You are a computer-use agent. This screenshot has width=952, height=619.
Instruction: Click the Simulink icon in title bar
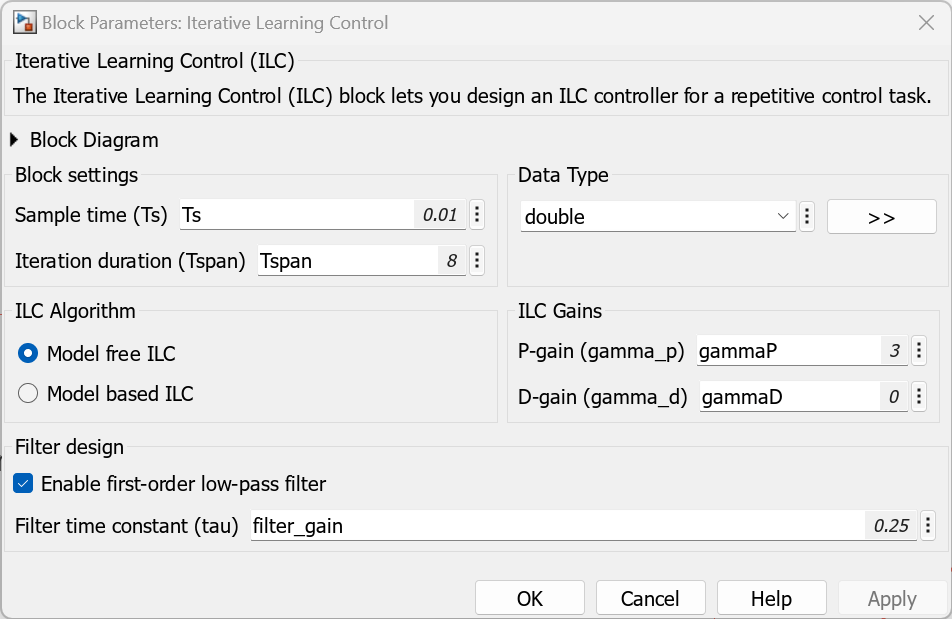(24, 22)
